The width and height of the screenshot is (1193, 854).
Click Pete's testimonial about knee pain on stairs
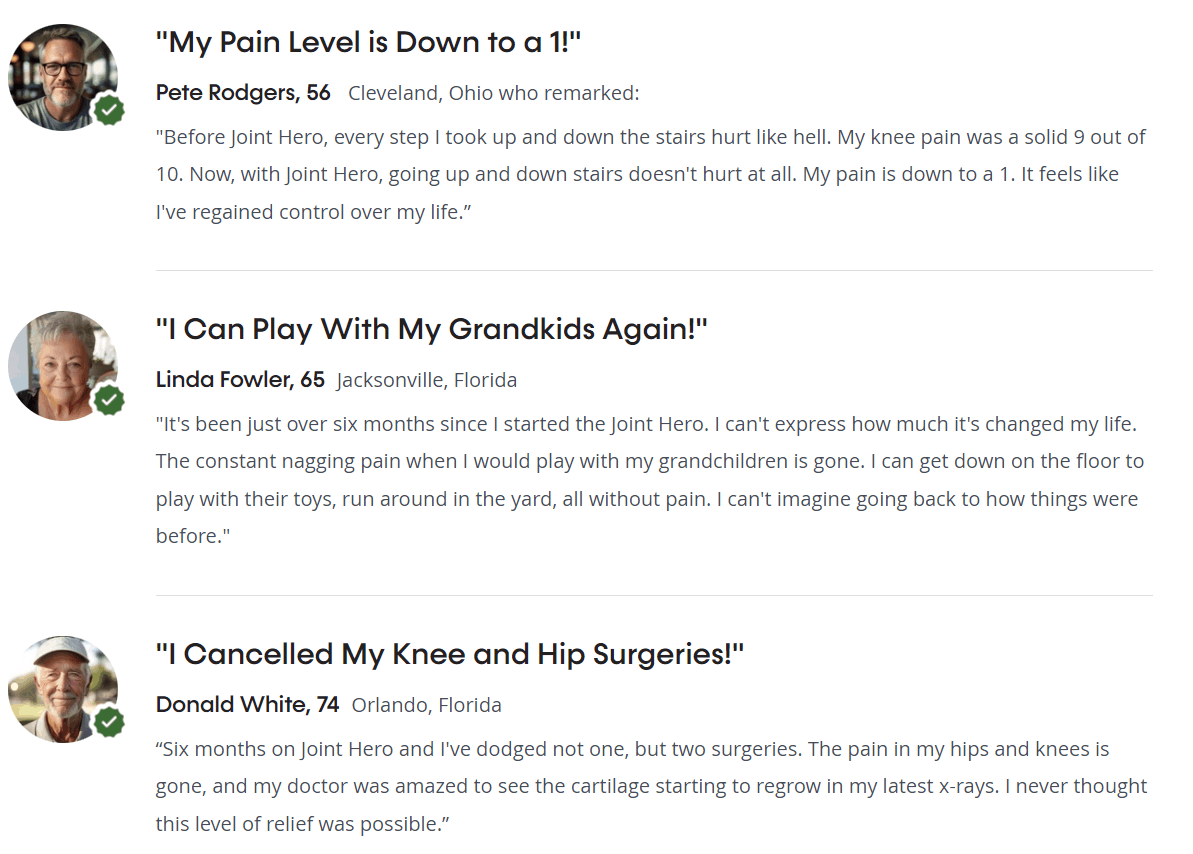click(x=651, y=174)
